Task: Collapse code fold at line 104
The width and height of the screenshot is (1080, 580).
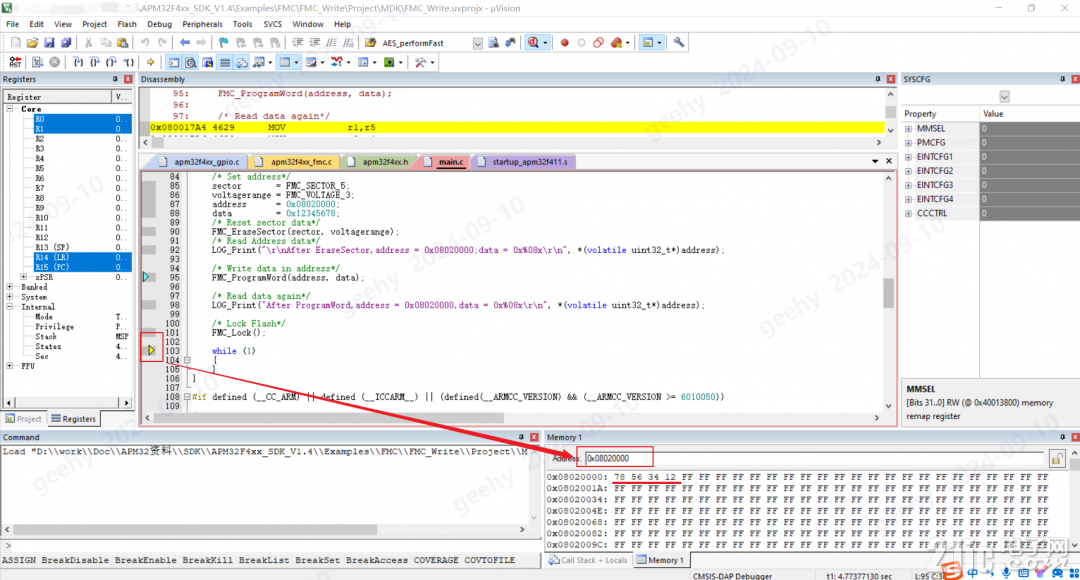Action: (187, 360)
